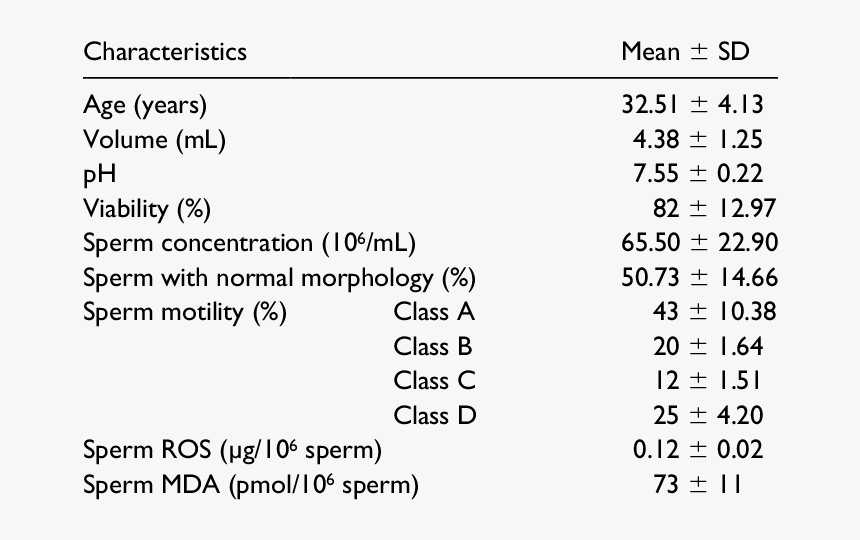Click the Class D value 25 ± 4.20
The width and height of the screenshot is (860, 540).
coord(708,415)
